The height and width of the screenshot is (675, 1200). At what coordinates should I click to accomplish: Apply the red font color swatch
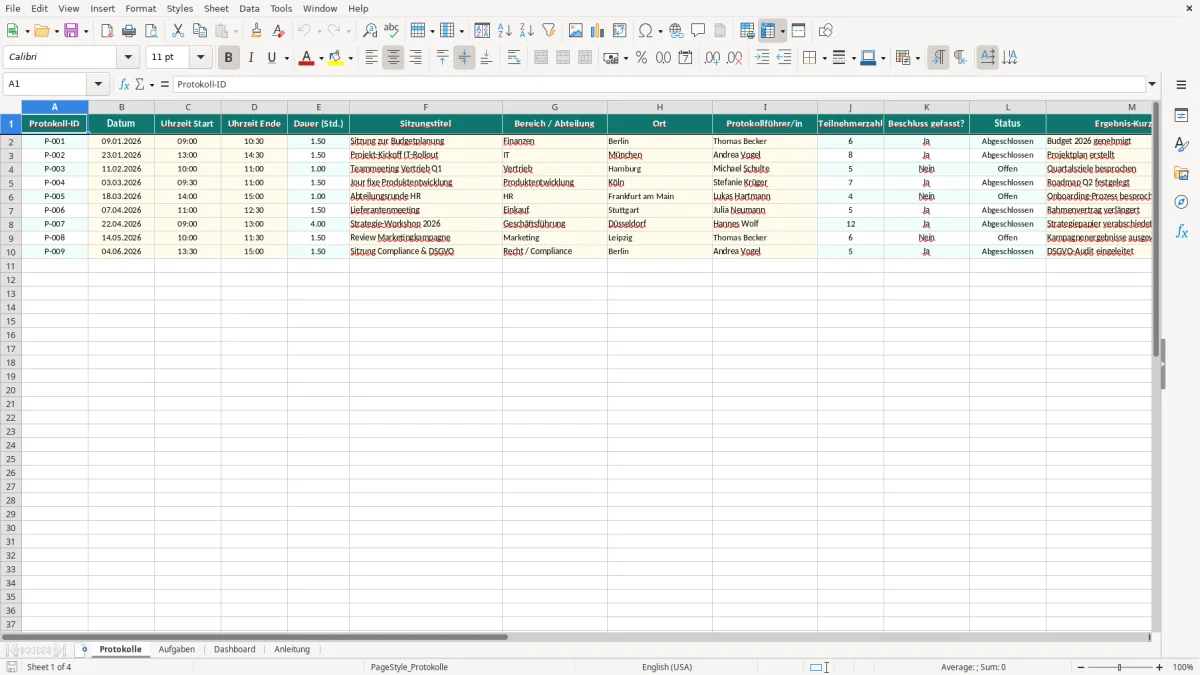tap(306, 58)
